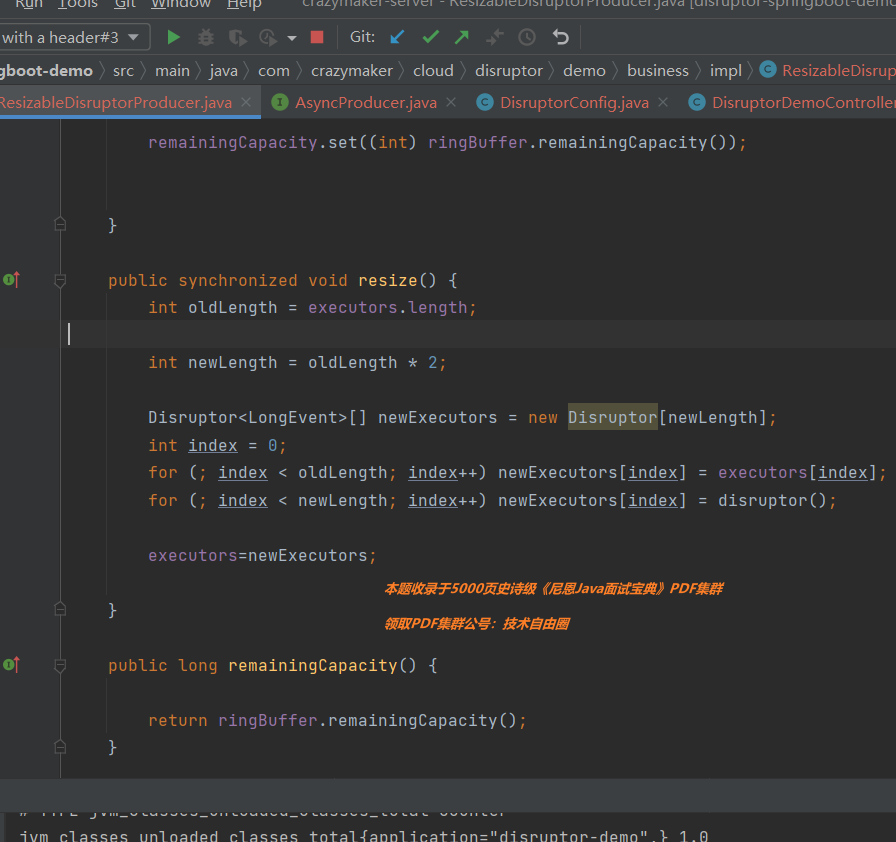Image resolution: width=896 pixels, height=842 pixels.
Task: Close the AsyncProducer.java tab
Action: click(451, 102)
